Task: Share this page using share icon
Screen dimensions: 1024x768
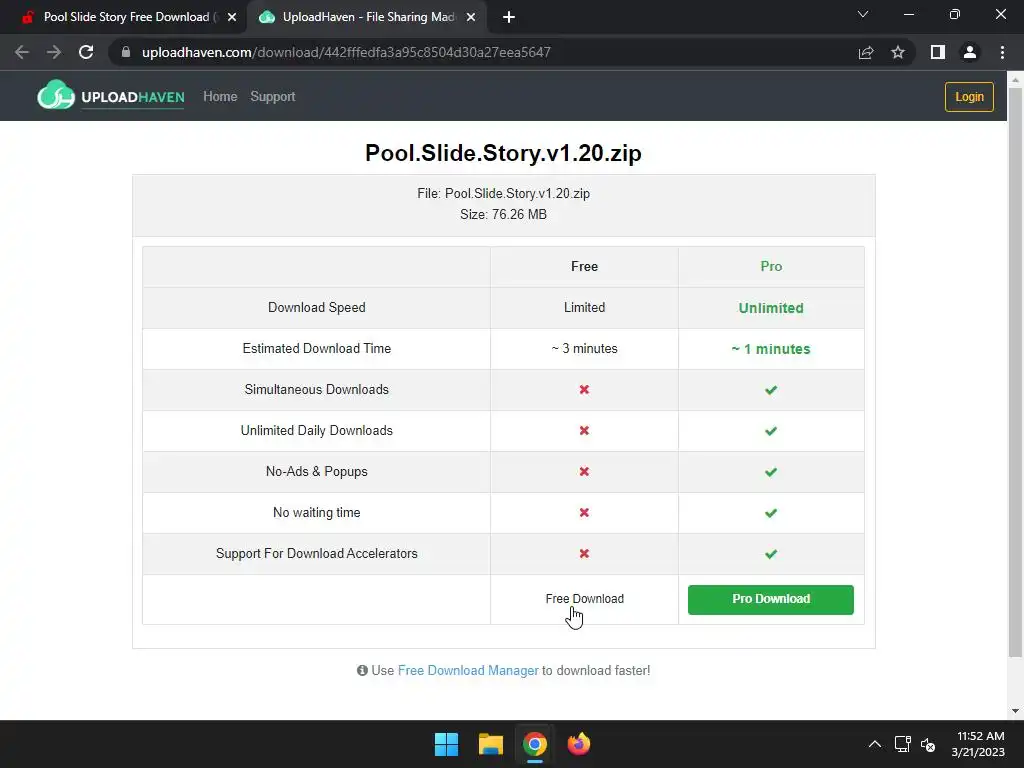Action: (866, 52)
